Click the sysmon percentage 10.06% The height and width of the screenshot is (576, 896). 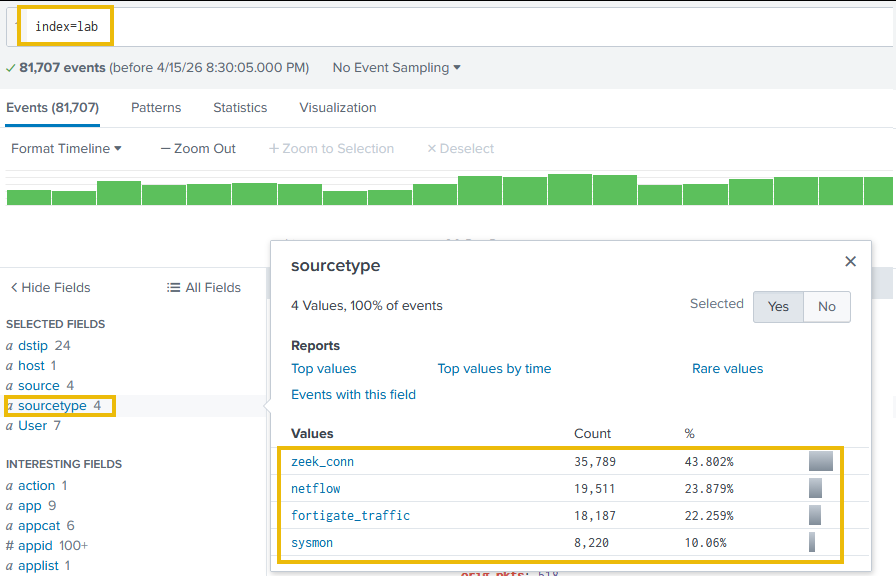tap(706, 543)
